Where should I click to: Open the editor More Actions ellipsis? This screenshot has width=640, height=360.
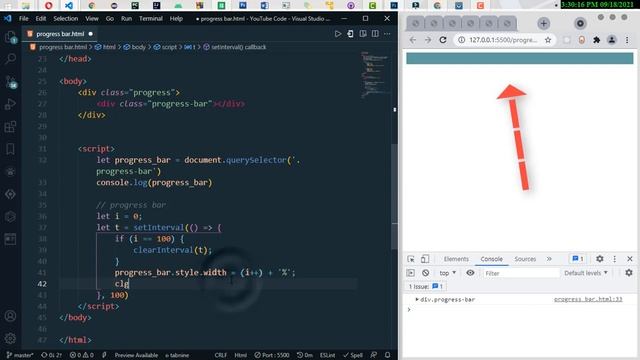pyautogui.click(x=387, y=34)
